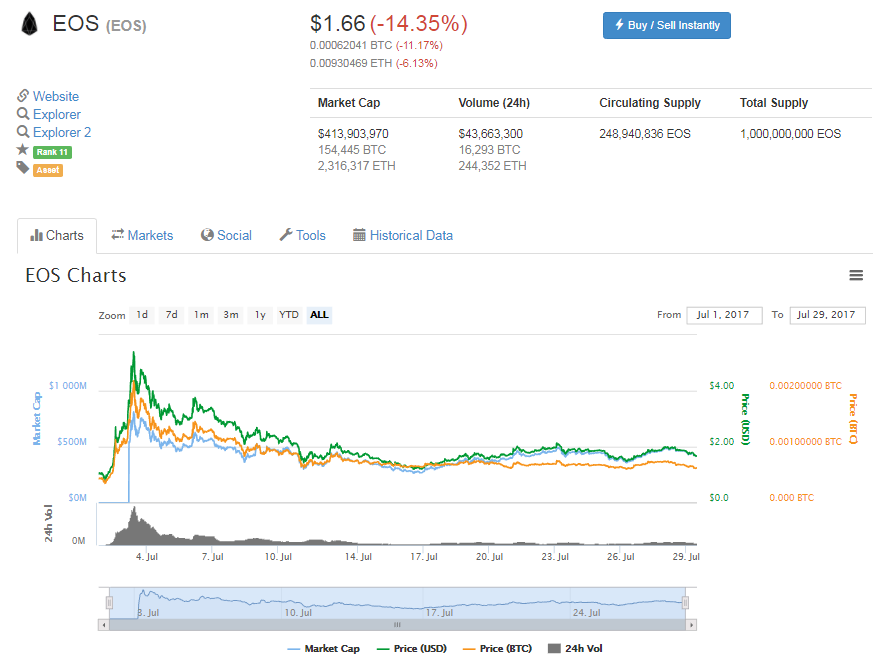Switch to the Charts tab
880x662 pixels.
coord(57,236)
